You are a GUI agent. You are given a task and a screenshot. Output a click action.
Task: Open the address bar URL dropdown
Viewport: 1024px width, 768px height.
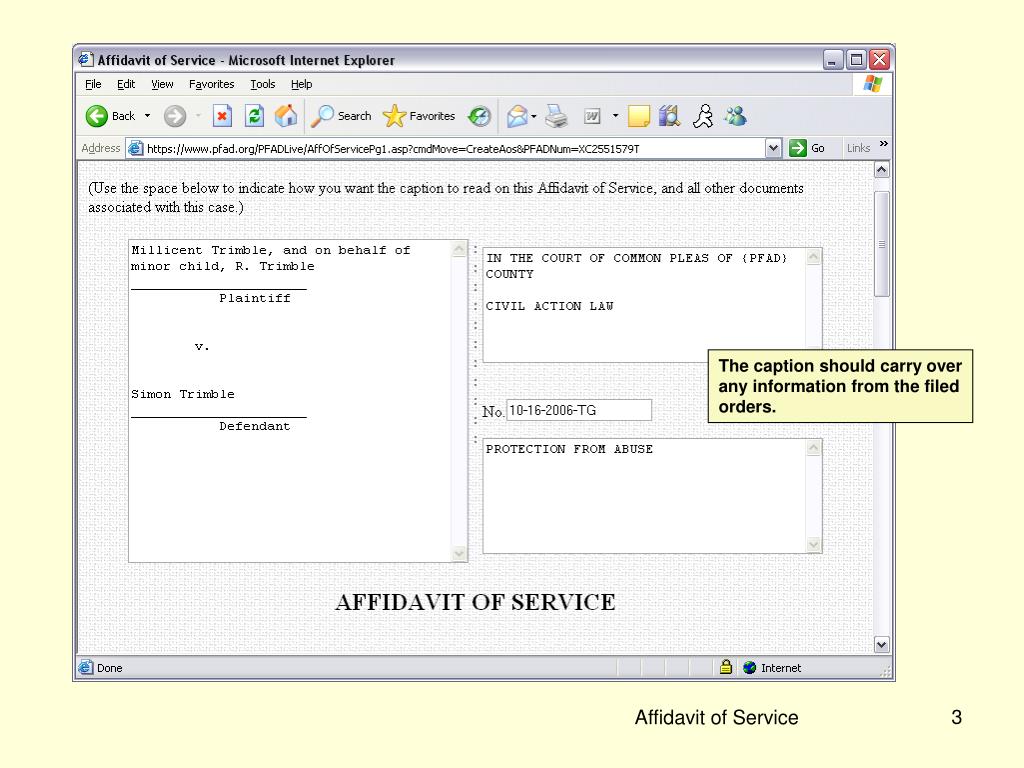pos(773,148)
